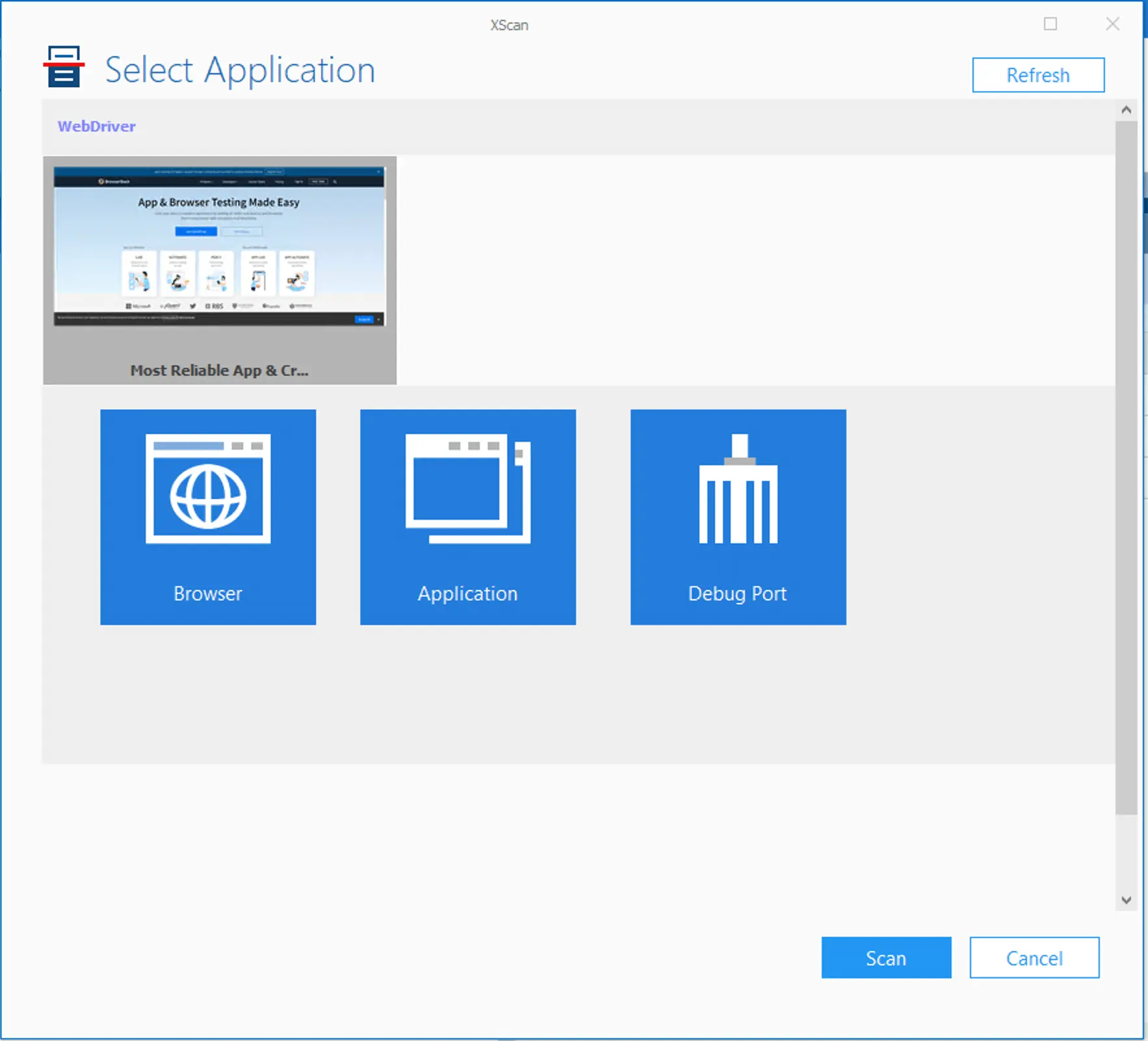
Task: Close the XScan window
Action: point(1112,24)
